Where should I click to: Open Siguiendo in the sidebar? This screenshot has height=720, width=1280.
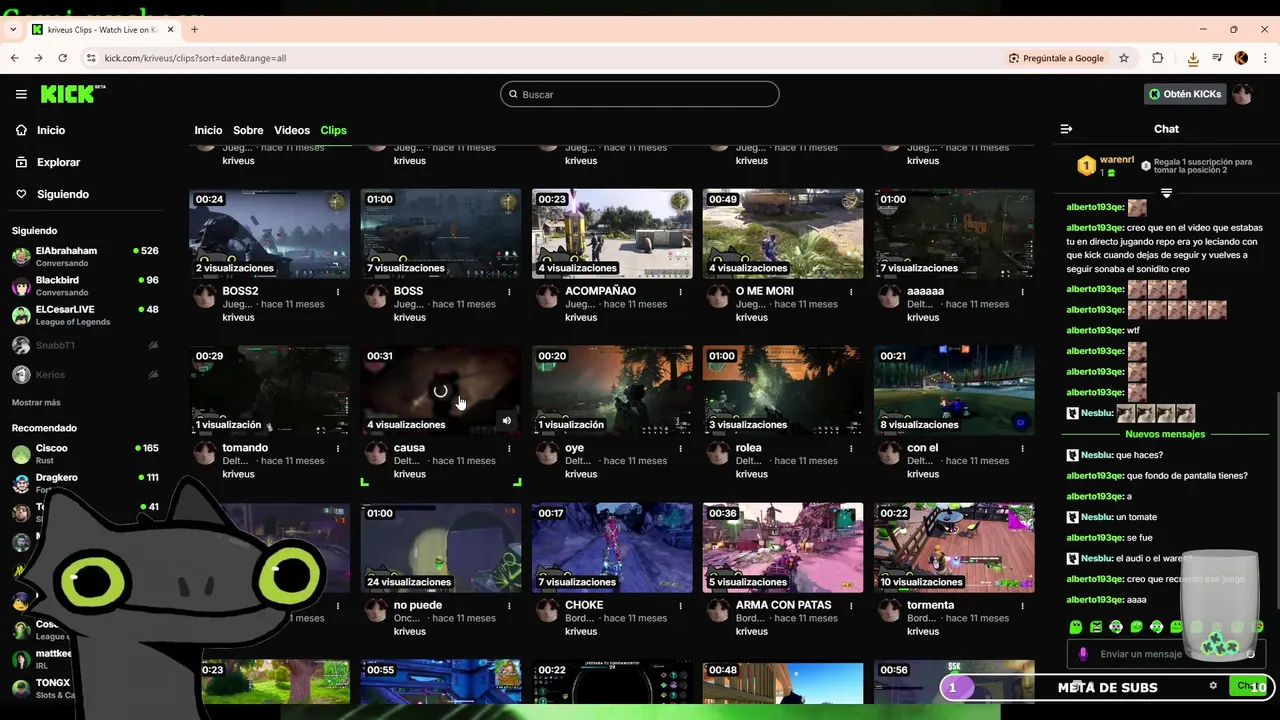(52, 194)
